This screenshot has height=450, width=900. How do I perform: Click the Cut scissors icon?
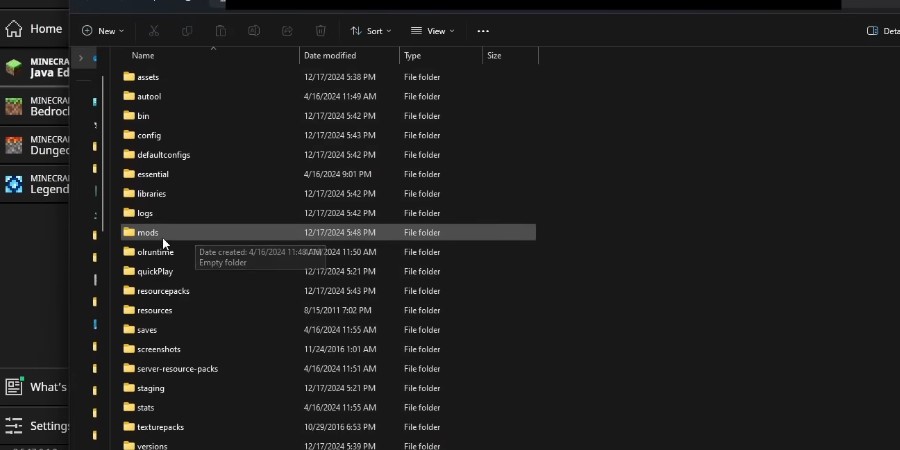click(x=154, y=31)
